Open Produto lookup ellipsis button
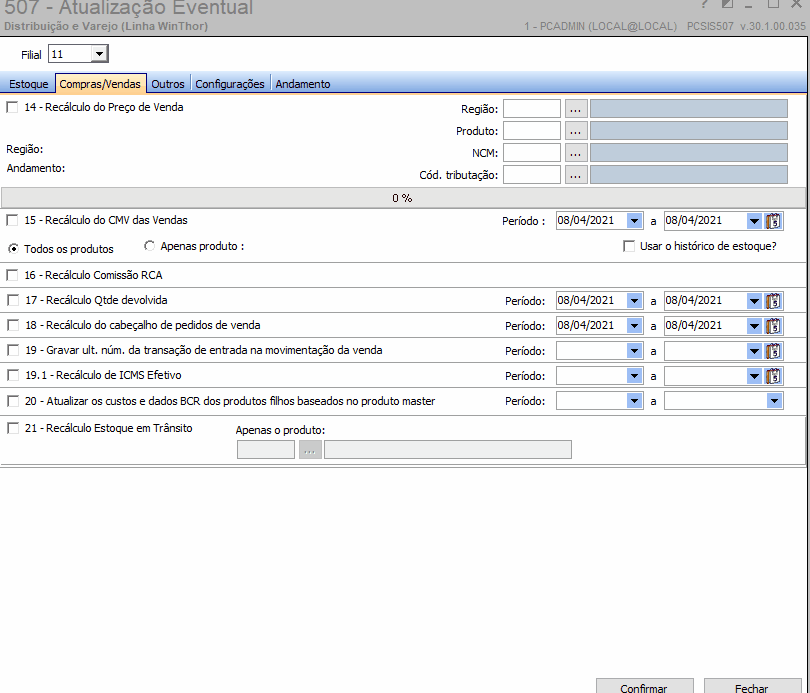 (x=576, y=131)
